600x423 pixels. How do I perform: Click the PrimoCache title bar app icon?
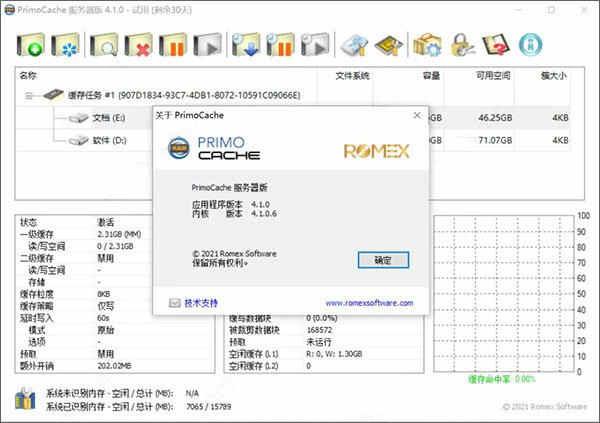click(x=10, y=10)
